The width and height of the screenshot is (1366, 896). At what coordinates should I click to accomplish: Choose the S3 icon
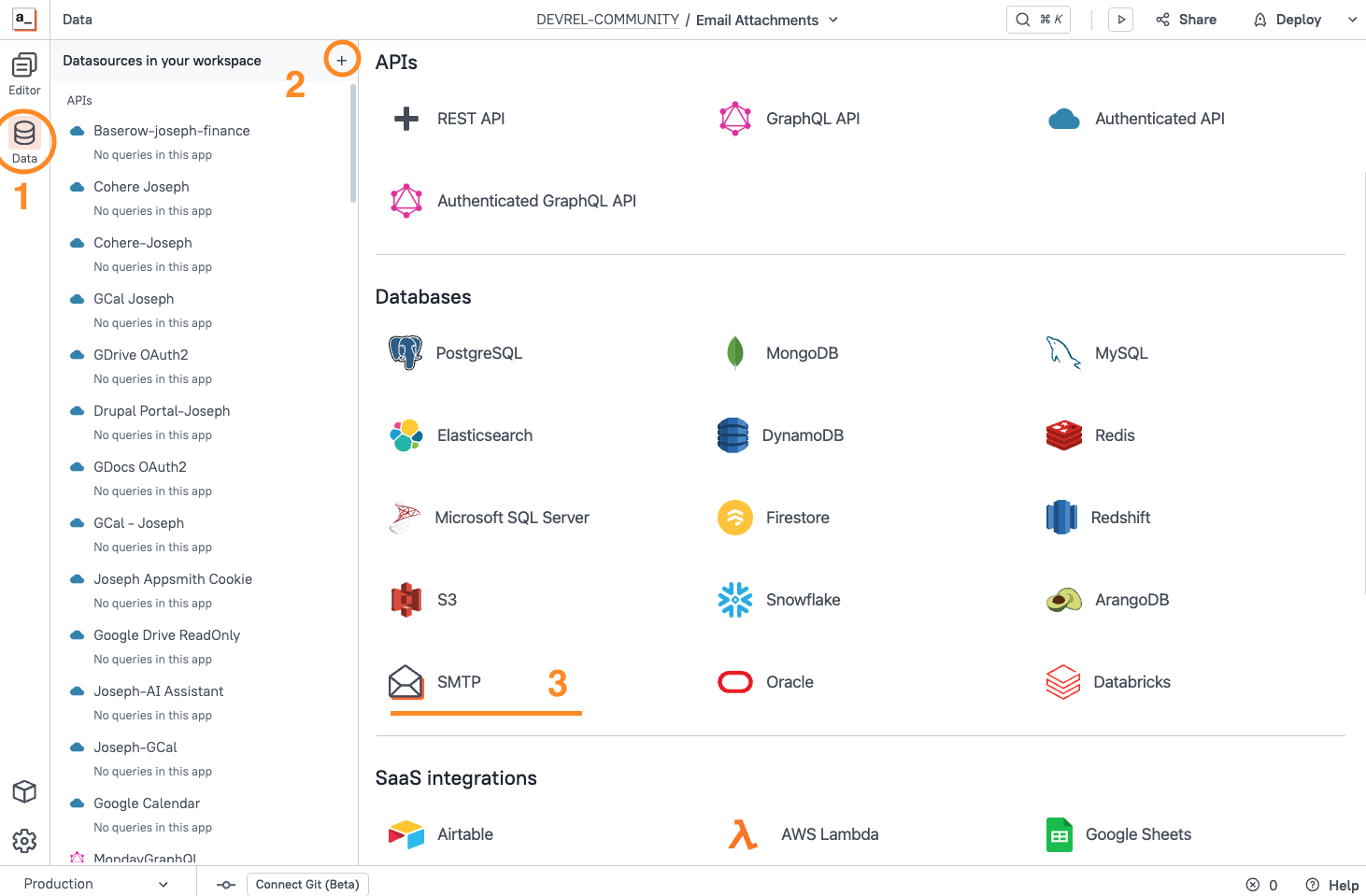[x=406, y=600]
